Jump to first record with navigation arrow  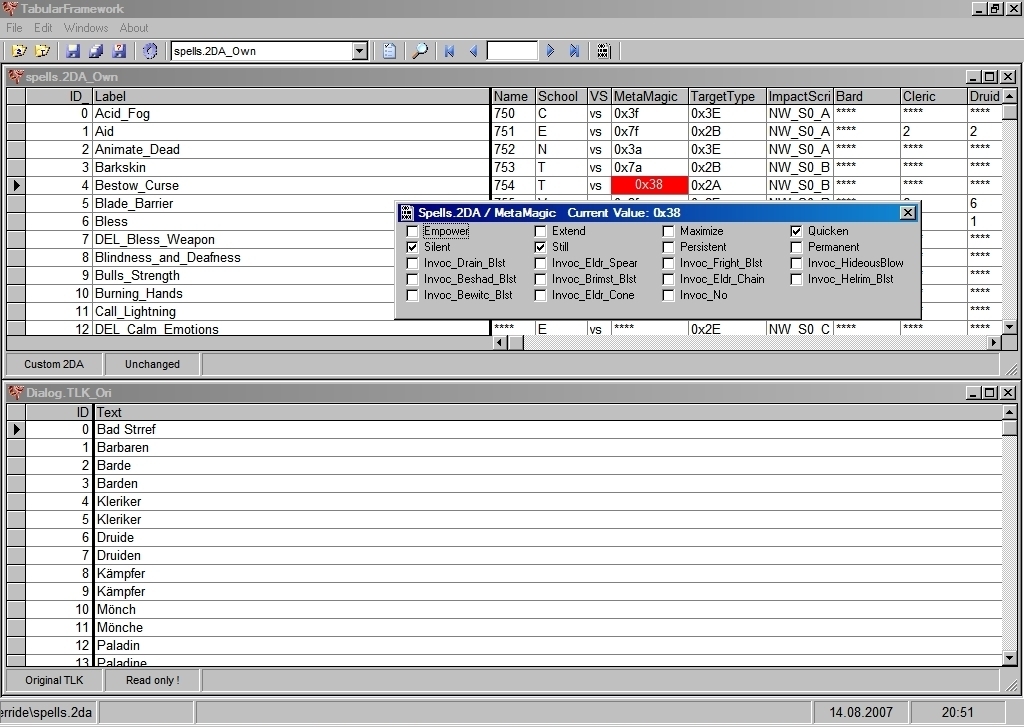coord(450,51)
